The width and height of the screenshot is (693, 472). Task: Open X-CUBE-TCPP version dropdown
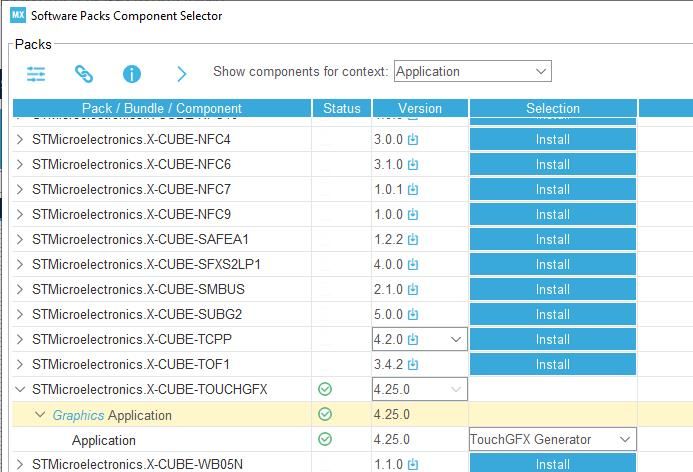[x=420, y=339]
